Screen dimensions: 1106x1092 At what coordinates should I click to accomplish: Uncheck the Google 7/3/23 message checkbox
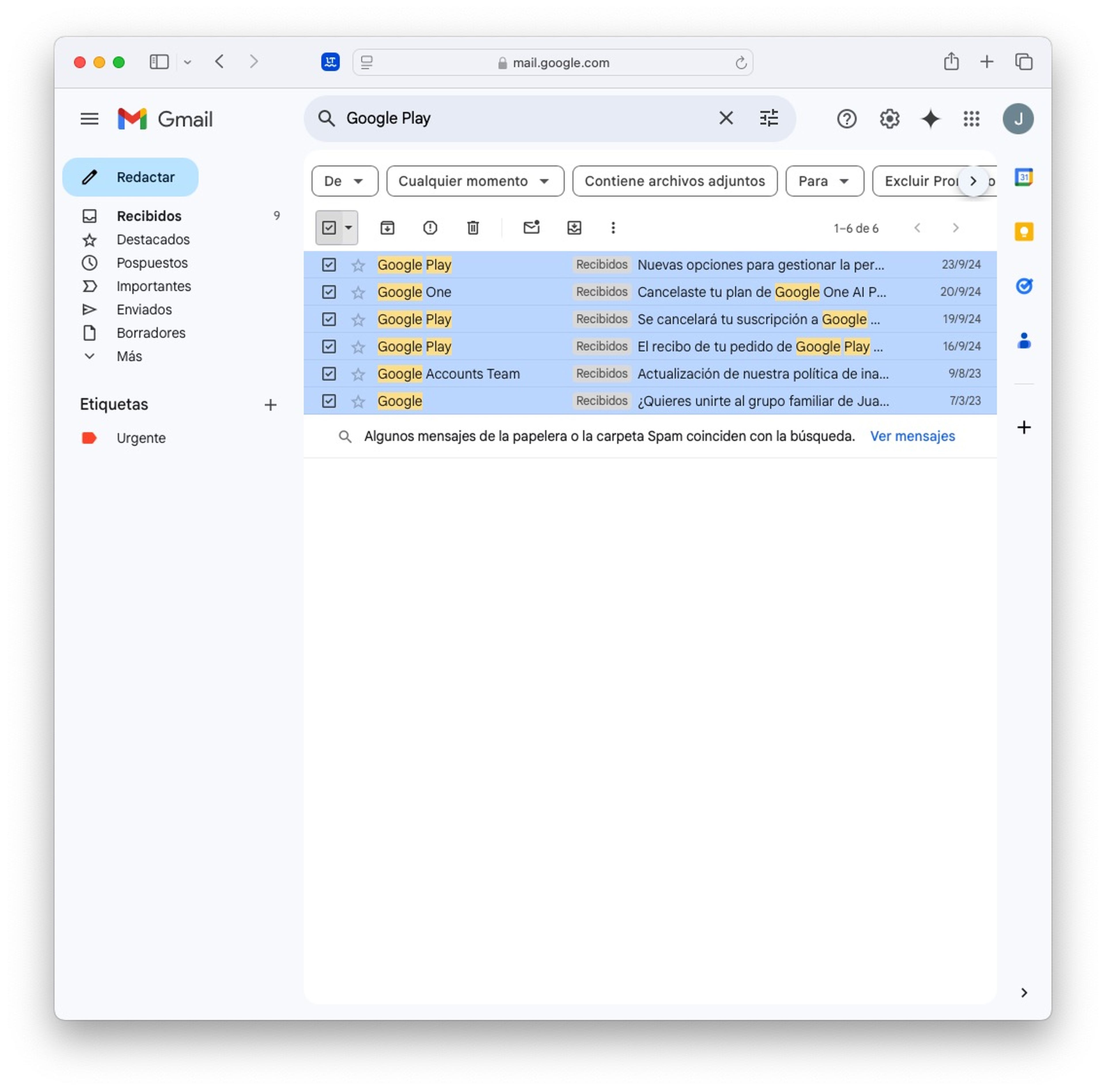(329, 401)
